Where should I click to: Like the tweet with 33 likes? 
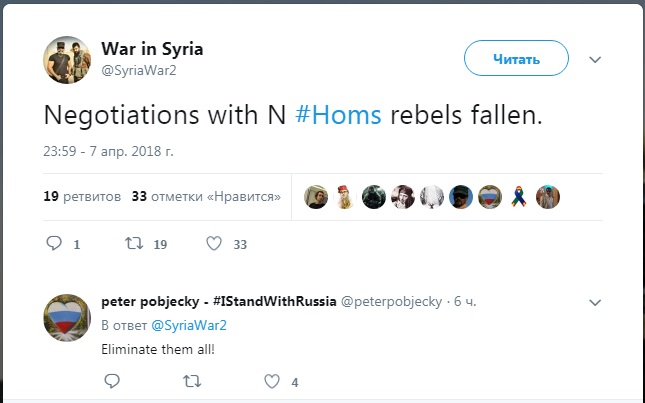(213, 243)
